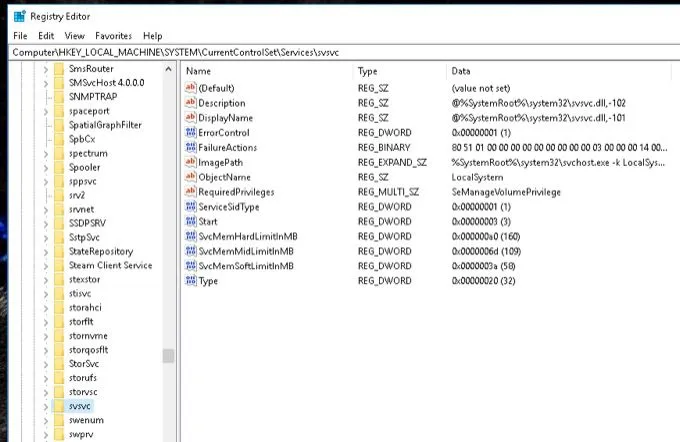Screen dimensions: 680x442
Task: Expand the swenum key
Action: pyautogui.click(x=46, y=420)
